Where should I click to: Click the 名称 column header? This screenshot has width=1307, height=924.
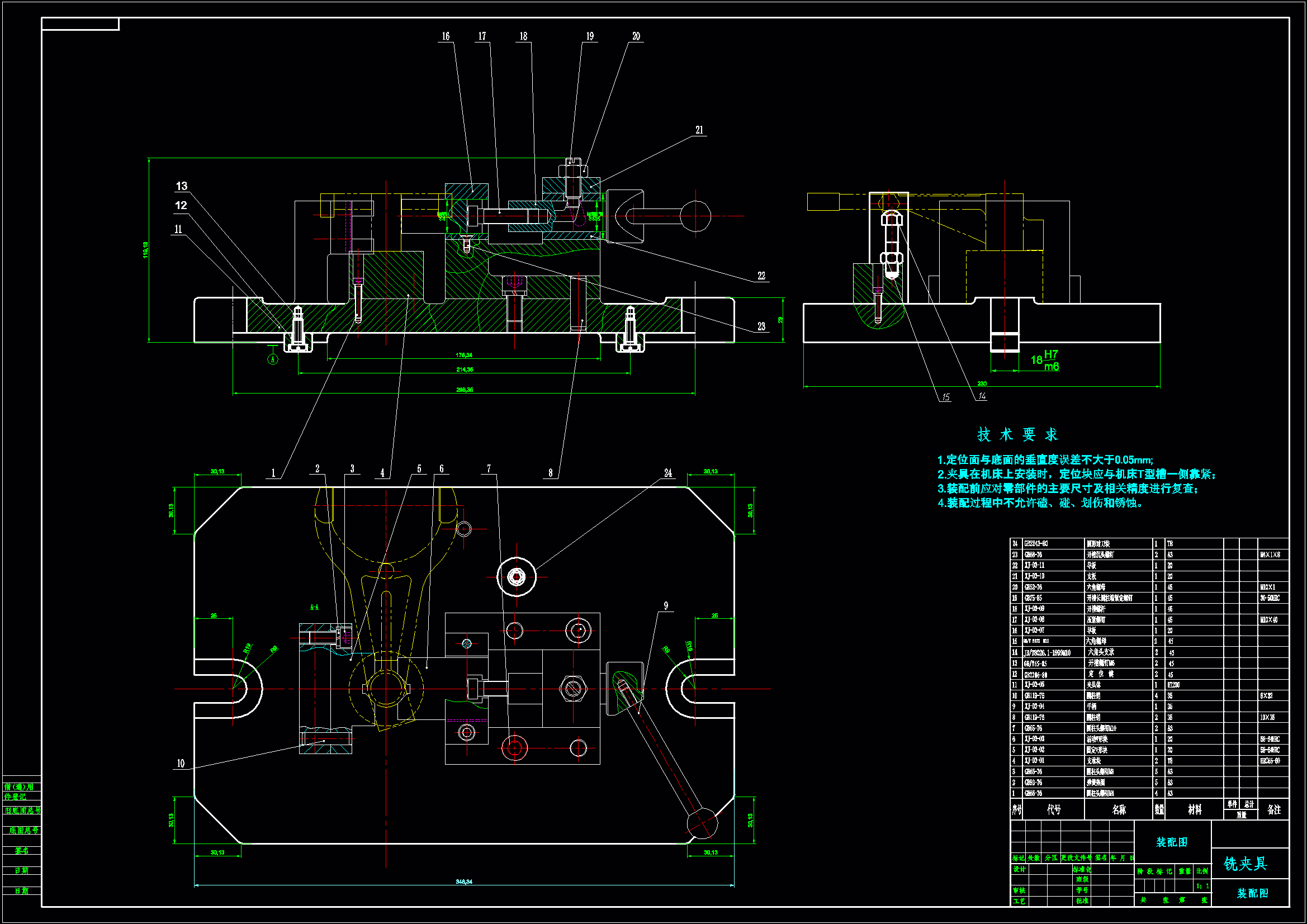[x=1119, y=809]
